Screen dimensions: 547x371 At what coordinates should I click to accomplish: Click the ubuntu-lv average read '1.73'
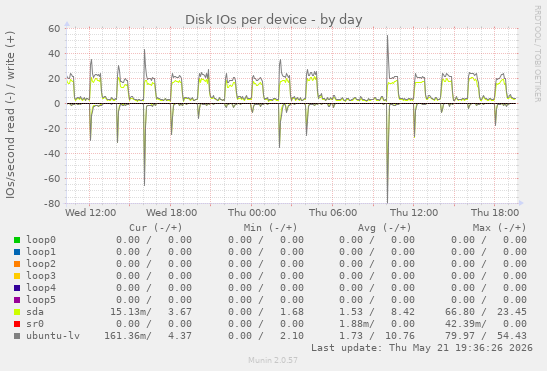[351, 336]
